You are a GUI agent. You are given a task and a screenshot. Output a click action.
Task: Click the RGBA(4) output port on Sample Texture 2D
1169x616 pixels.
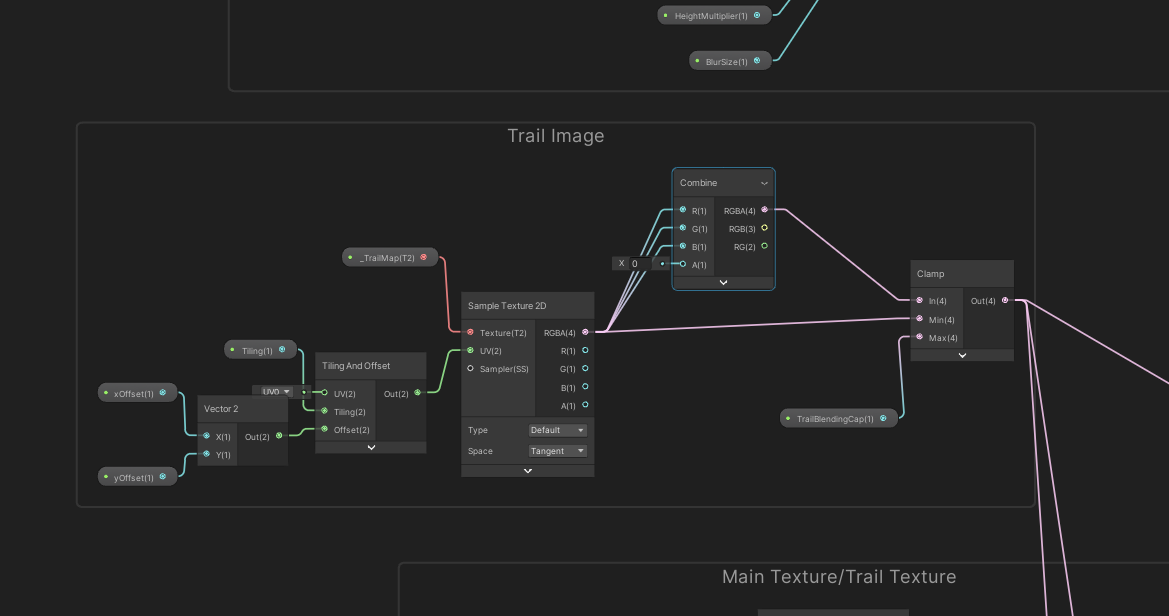click(x=585, y=332)
